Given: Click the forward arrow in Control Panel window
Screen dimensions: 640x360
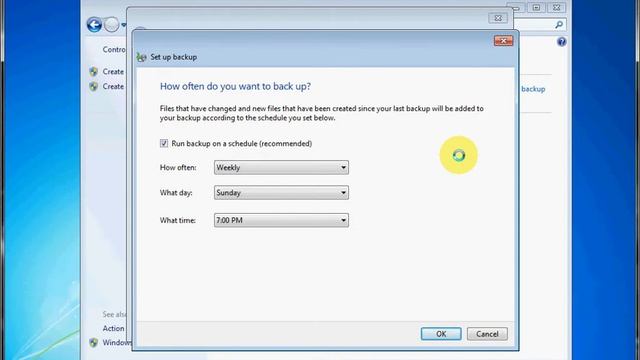Looking at the screenshot, I should click(111, 25).
